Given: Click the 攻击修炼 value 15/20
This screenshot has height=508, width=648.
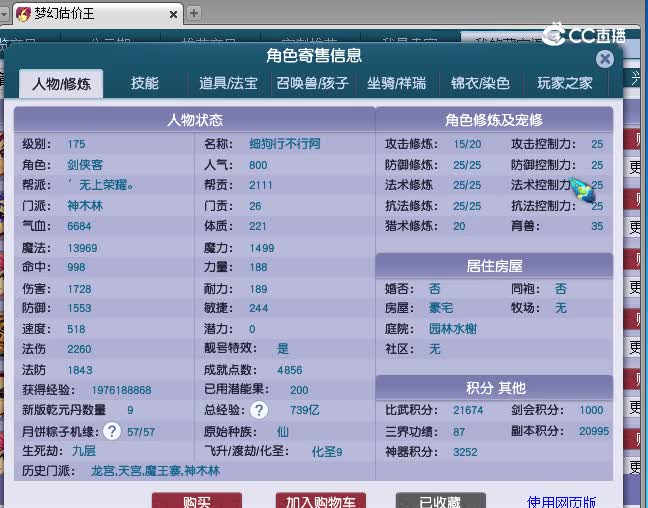Looking at the screenshot, I should click(x=467, y=144).
